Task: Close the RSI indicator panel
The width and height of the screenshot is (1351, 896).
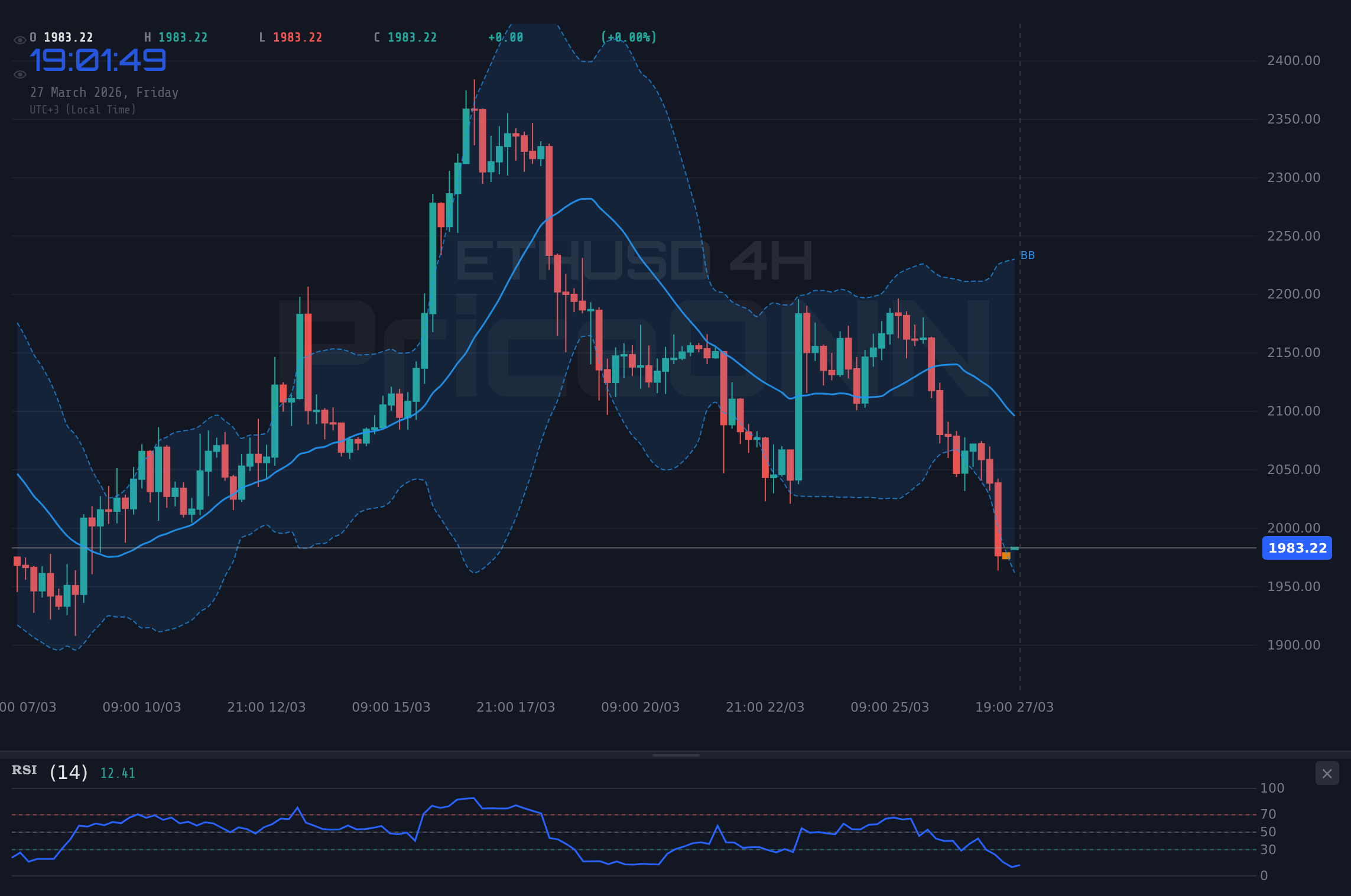Action: click(x=1327, y=774)
